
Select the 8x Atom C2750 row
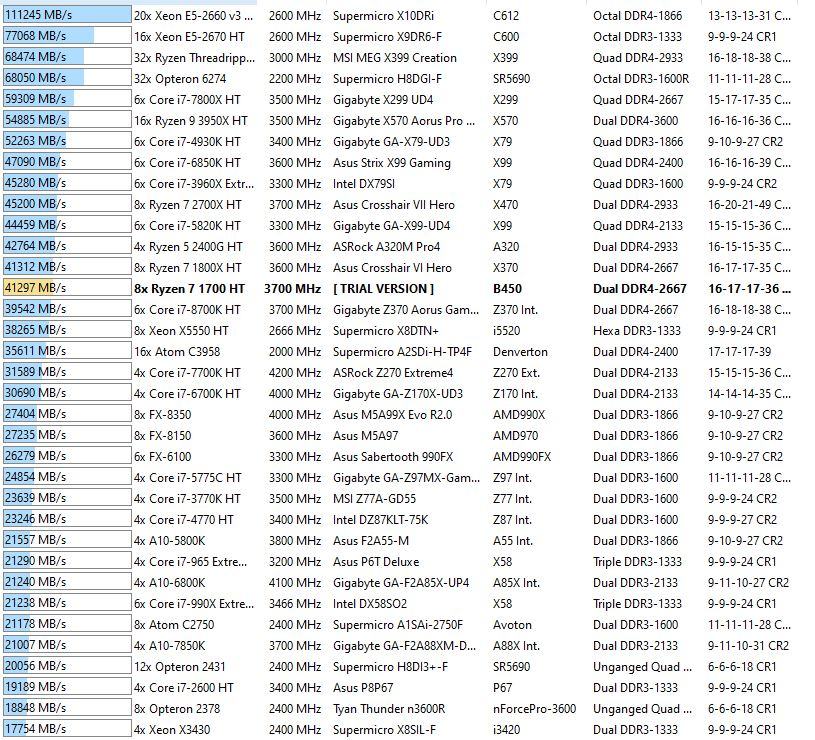397,625
